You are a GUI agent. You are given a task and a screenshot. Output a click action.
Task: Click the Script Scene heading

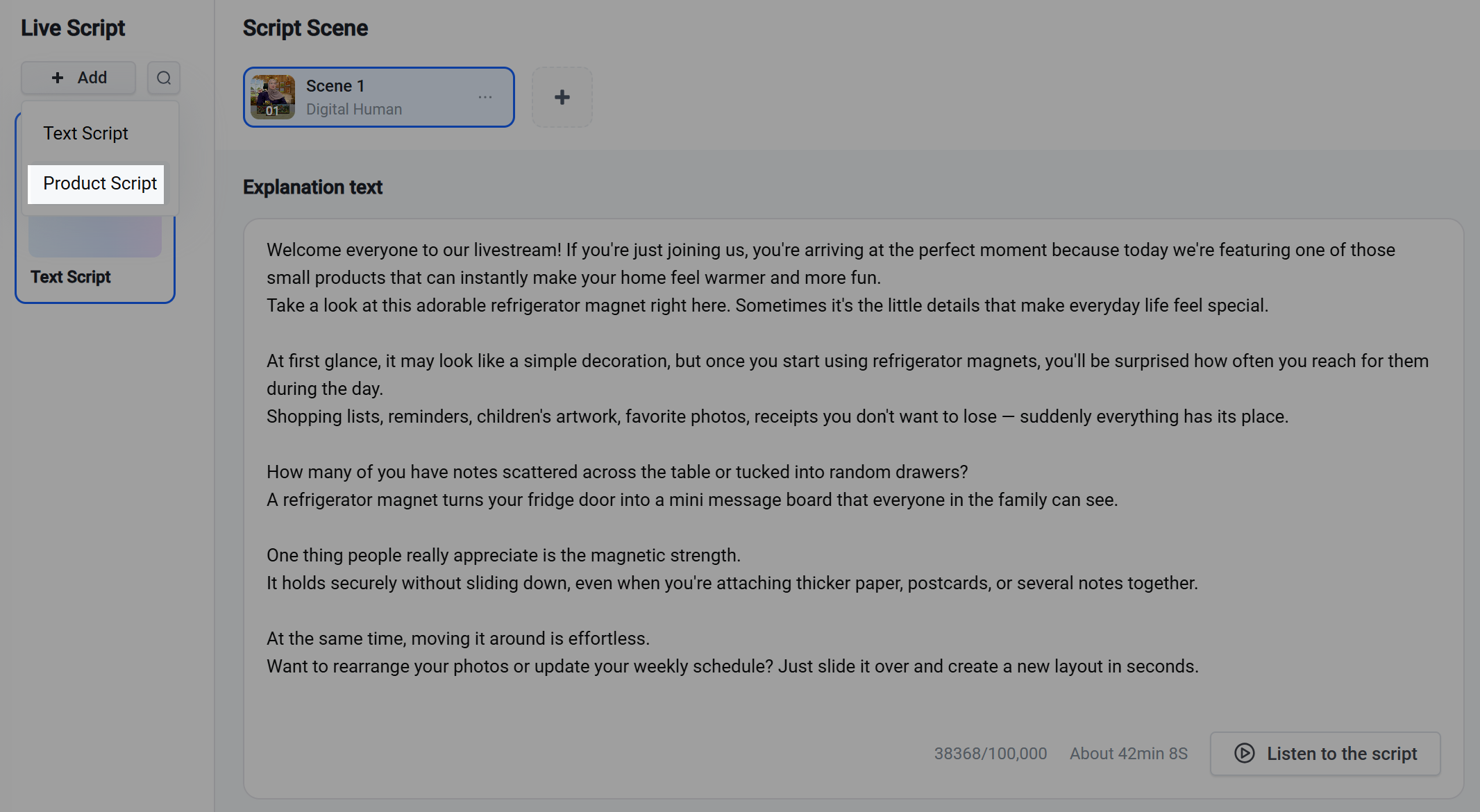point(305,28)
